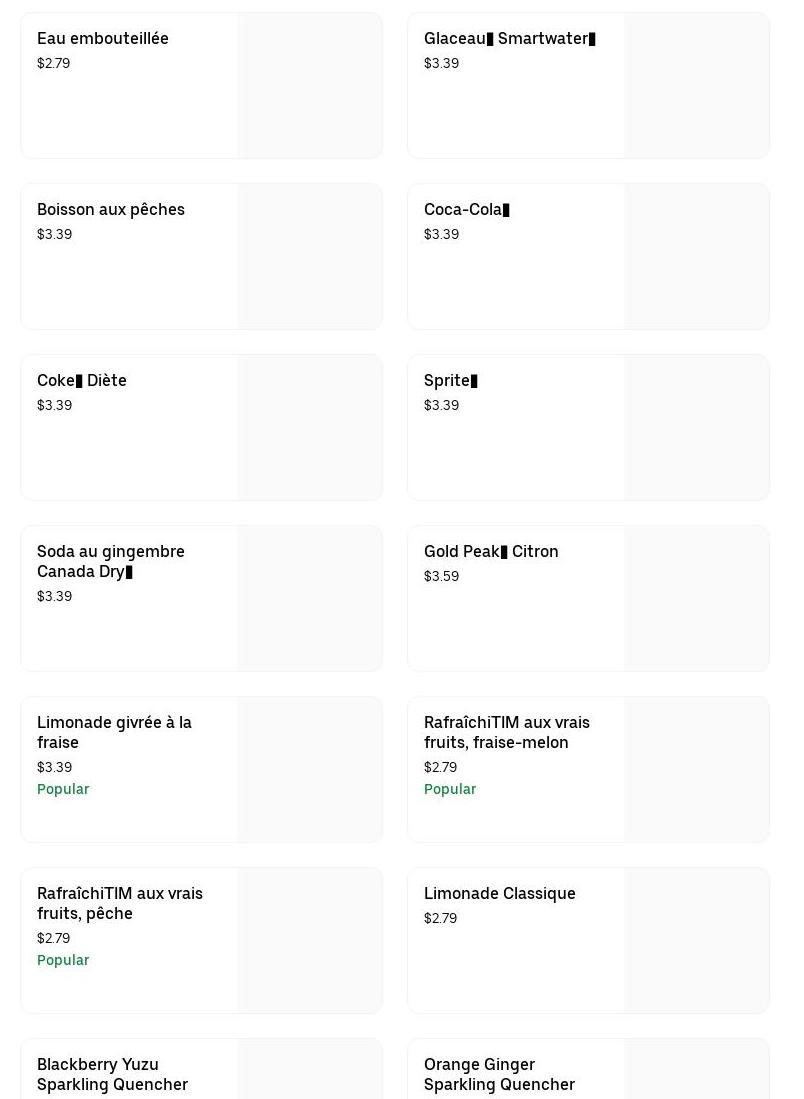Select the Coke Diète item
This screenshot has height=1099, width=804.
(82, 381)
